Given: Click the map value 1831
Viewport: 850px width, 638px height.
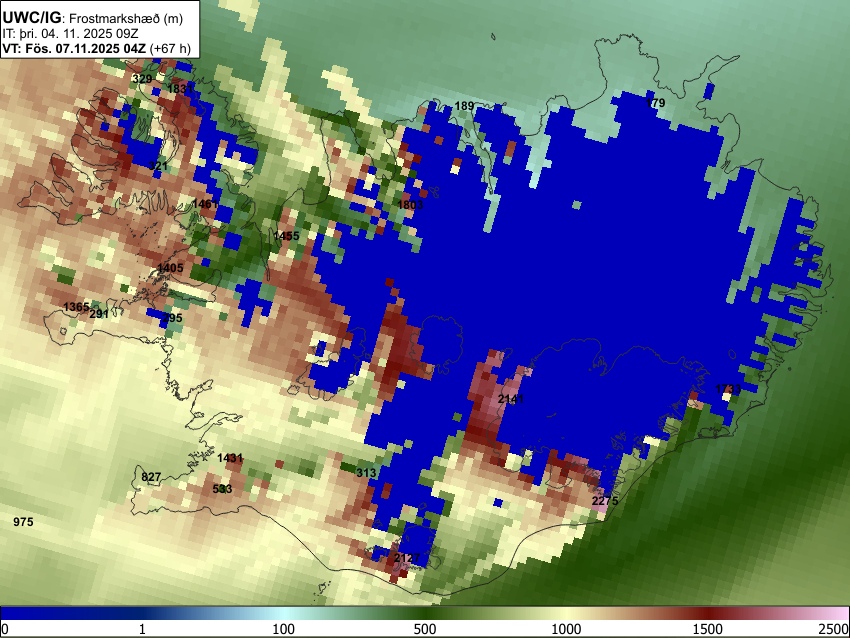Looking at the screenshot, I should coord(179,89).
